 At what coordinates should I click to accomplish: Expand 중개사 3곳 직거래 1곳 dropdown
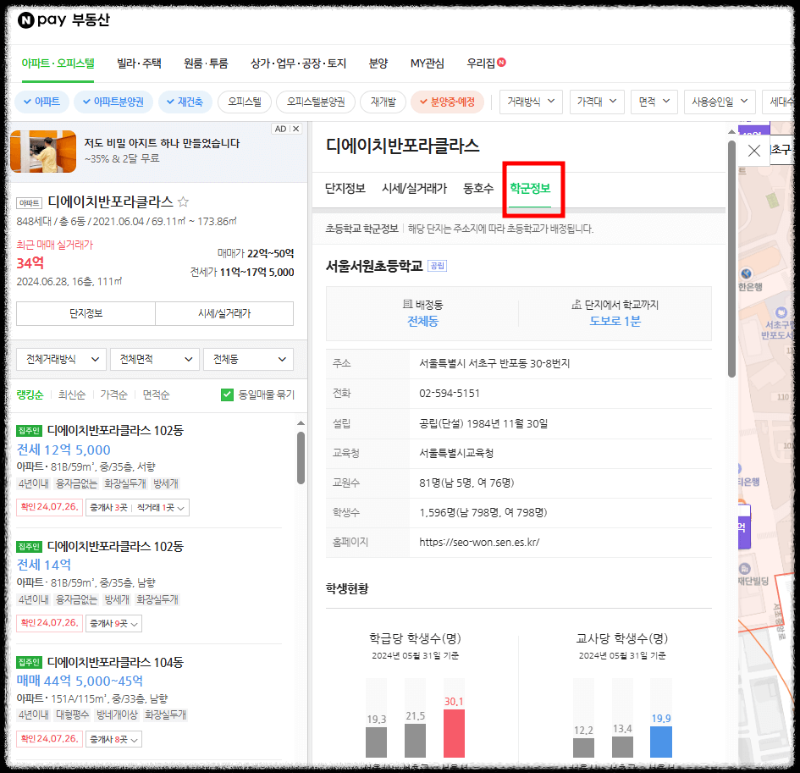coord(138,507)
